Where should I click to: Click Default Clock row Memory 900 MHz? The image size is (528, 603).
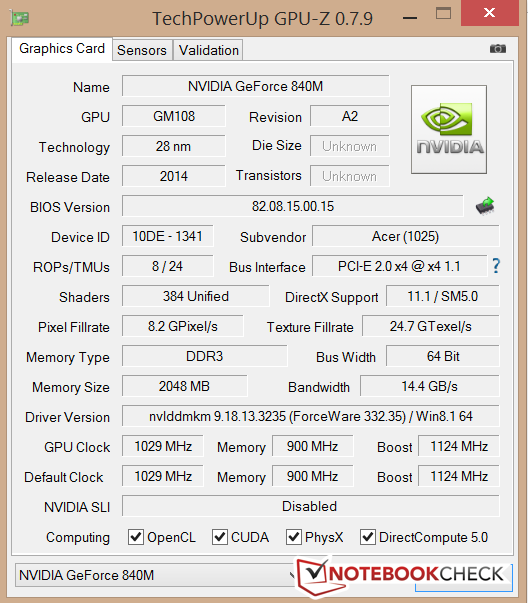click(313, 476)
